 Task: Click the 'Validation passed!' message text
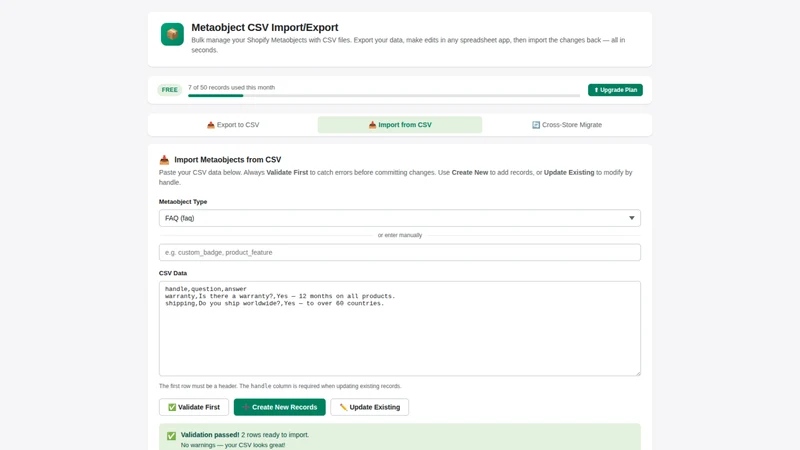pyautogui.click(x=210, y=435)
